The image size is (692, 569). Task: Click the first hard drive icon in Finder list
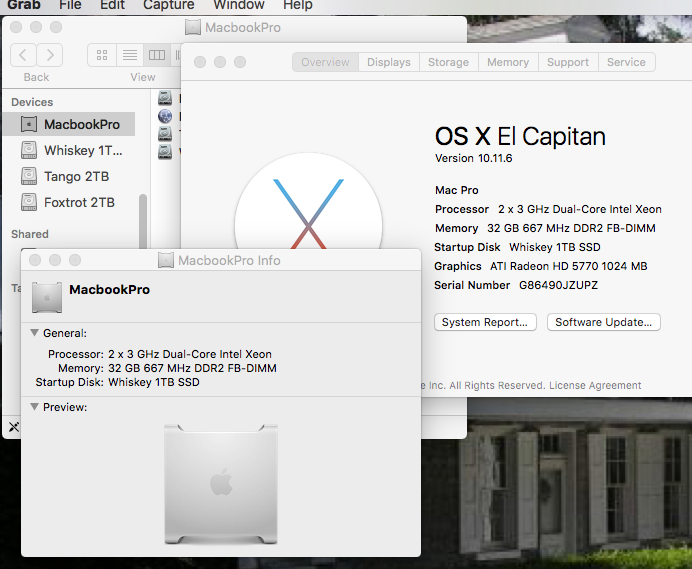(165, 98)
